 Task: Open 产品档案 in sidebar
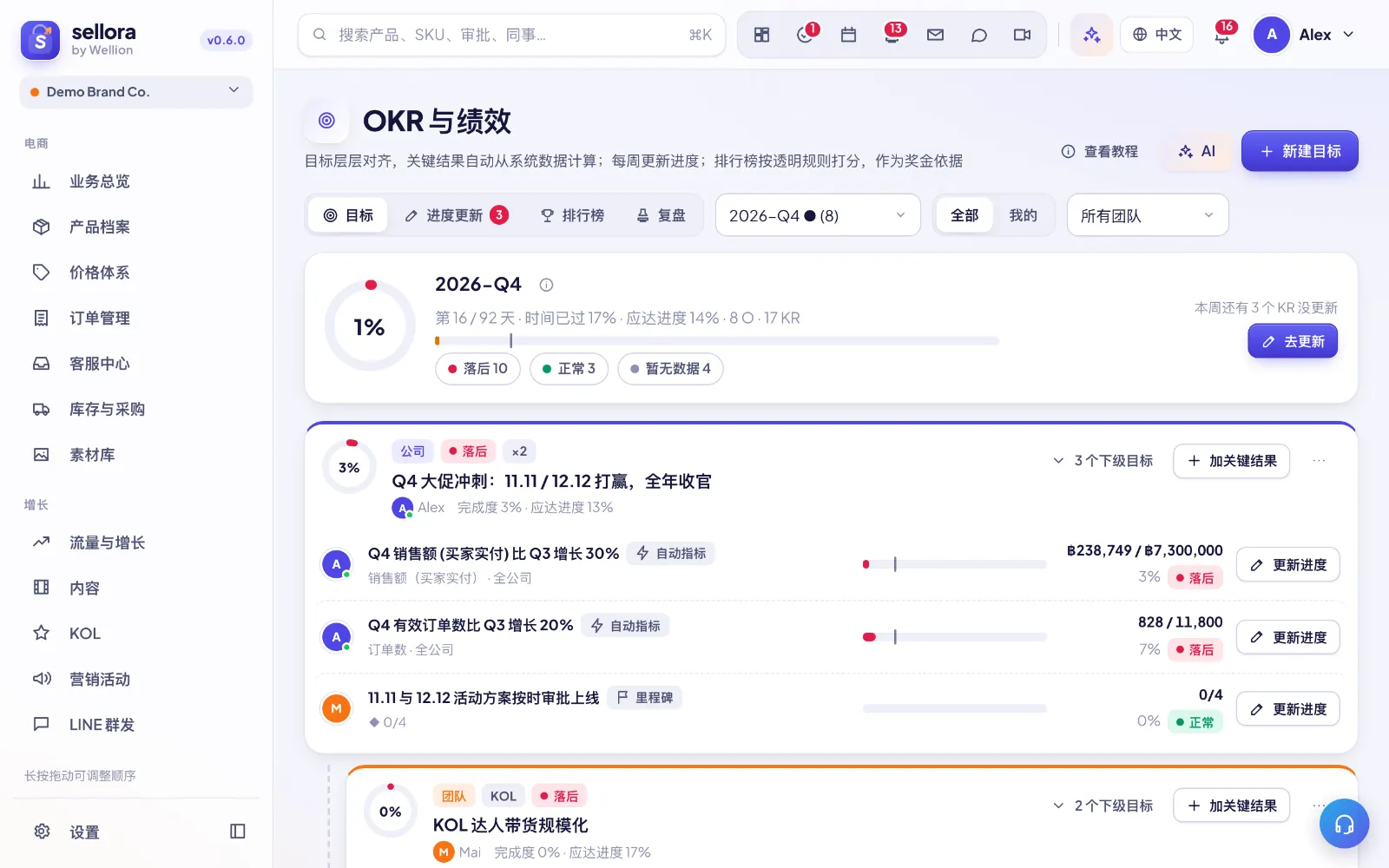pyautogui.click(x=136, y=227)
